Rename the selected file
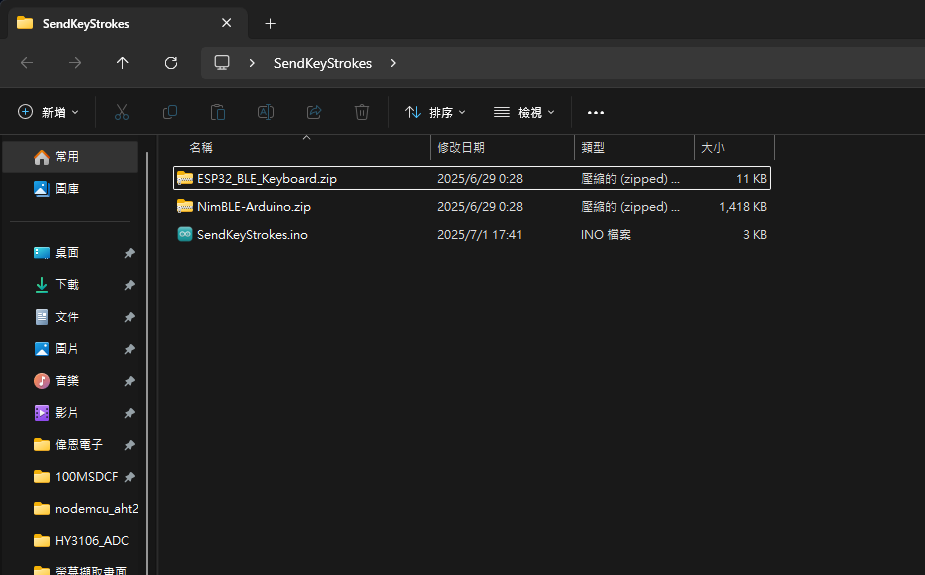 [266, 112]
